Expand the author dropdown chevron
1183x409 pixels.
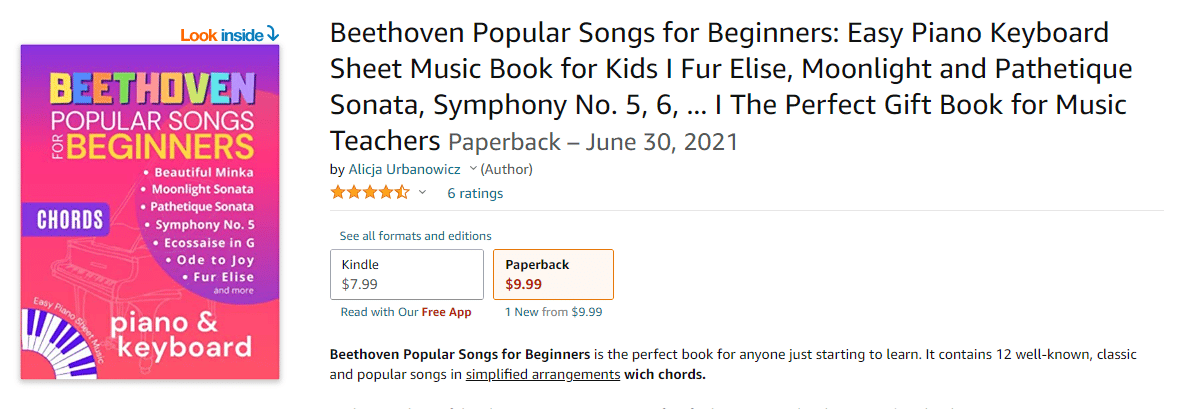point(473,168)
